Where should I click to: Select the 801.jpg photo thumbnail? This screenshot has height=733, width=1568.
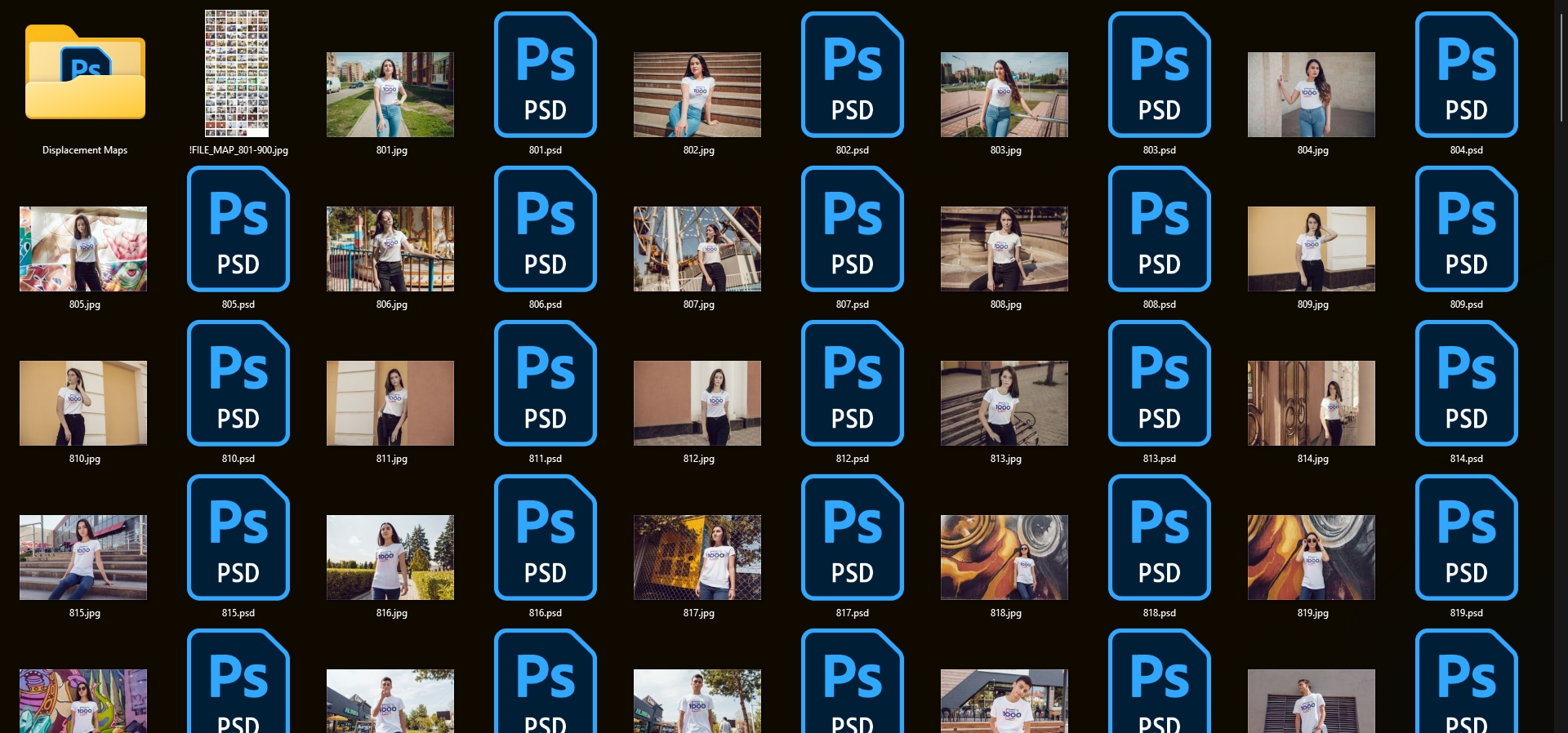click(x=390, y=95)
